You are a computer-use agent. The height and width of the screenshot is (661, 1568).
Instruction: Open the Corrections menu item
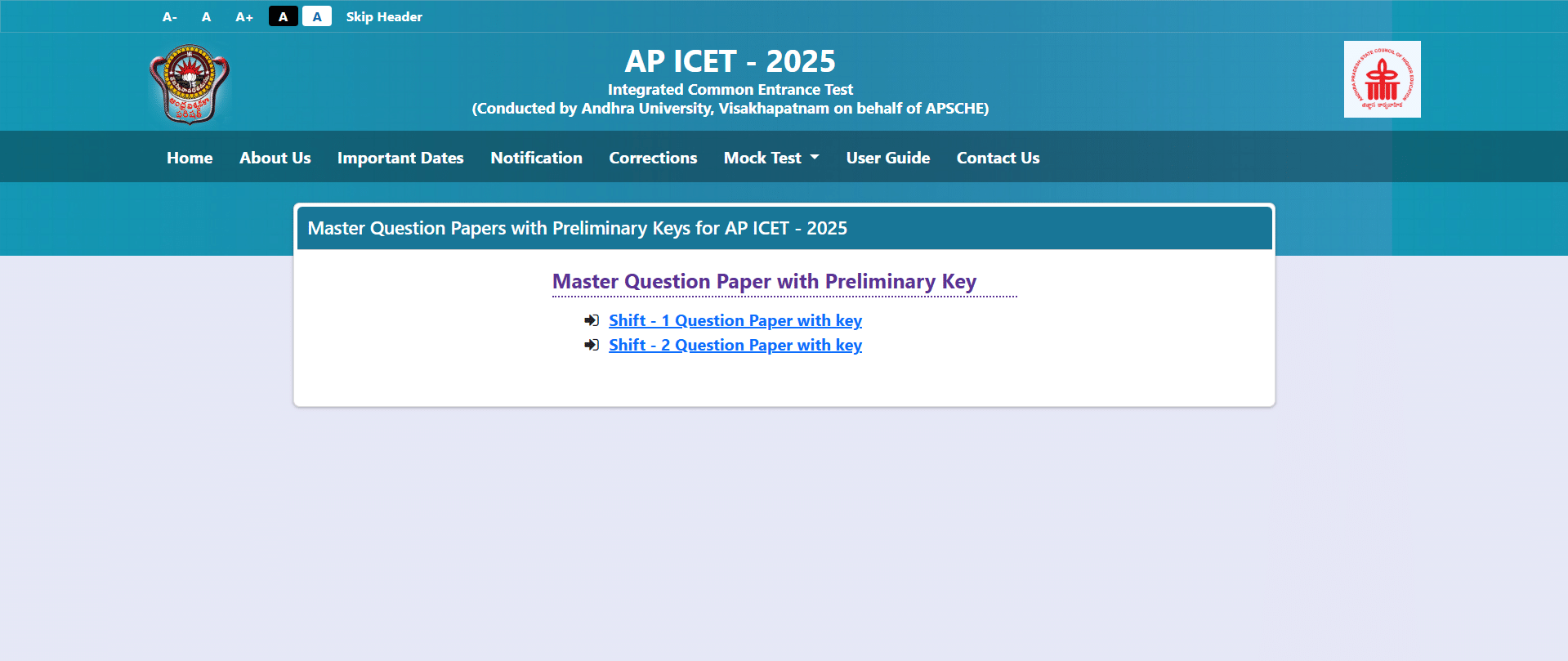(653, 158)
